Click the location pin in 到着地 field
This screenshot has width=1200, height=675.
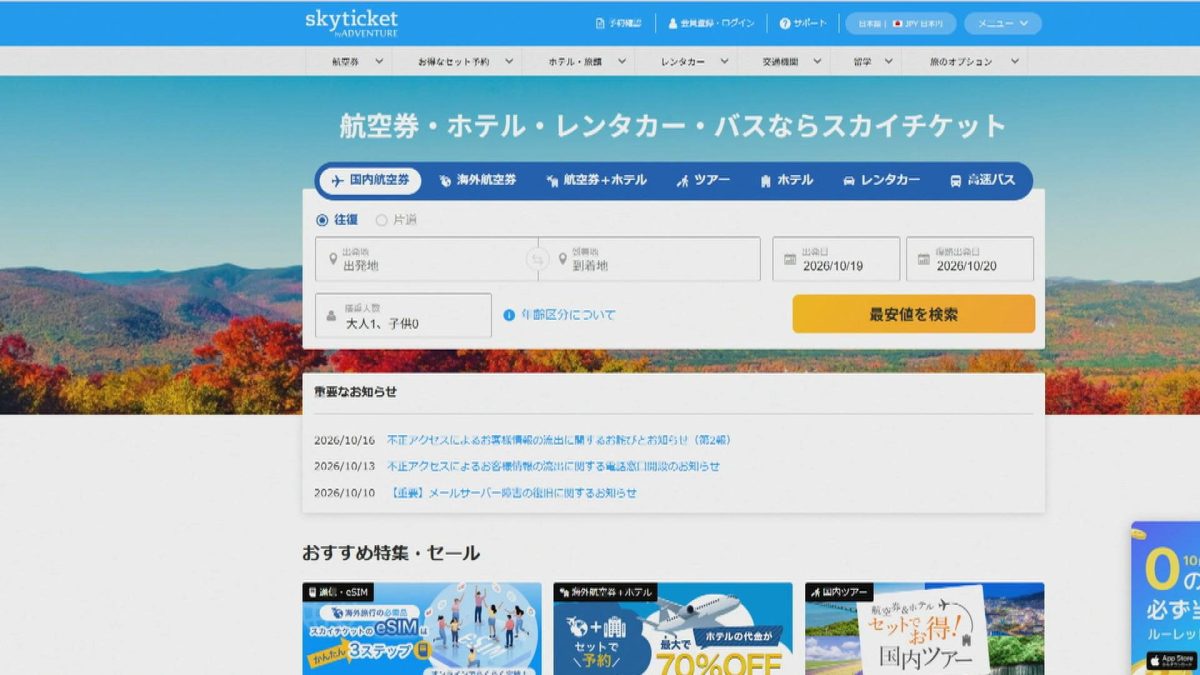tap(563, 259)
